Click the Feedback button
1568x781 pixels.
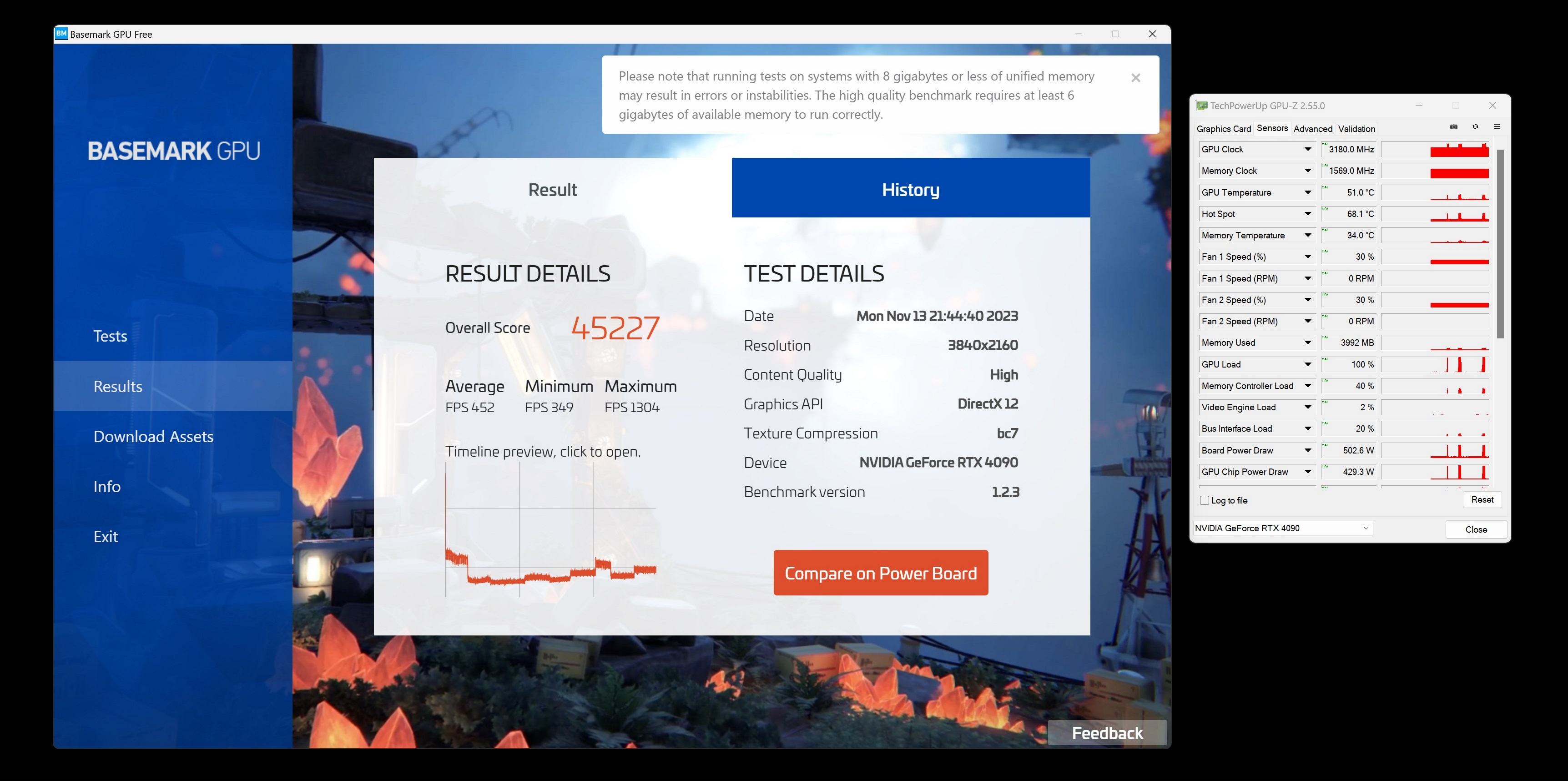point(1107,733)
